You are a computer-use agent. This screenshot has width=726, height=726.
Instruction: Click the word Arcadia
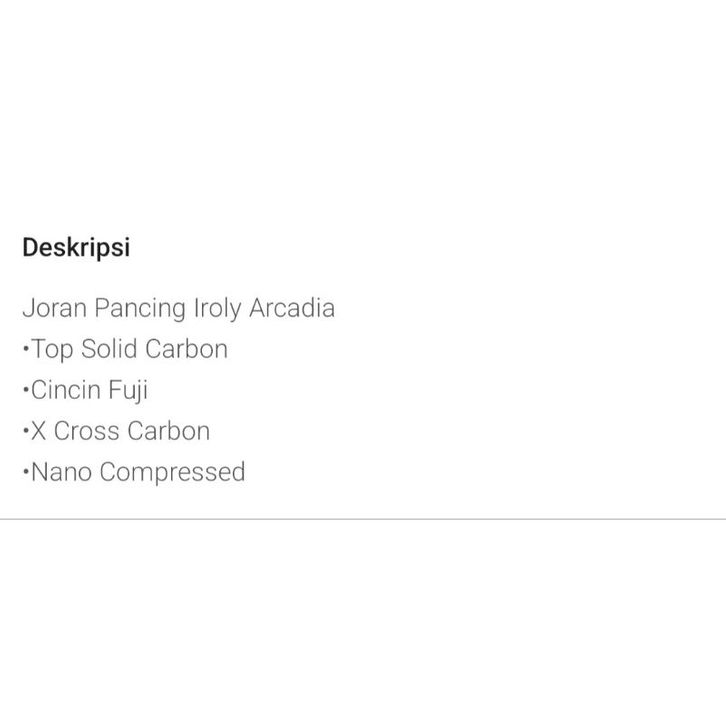292,308
